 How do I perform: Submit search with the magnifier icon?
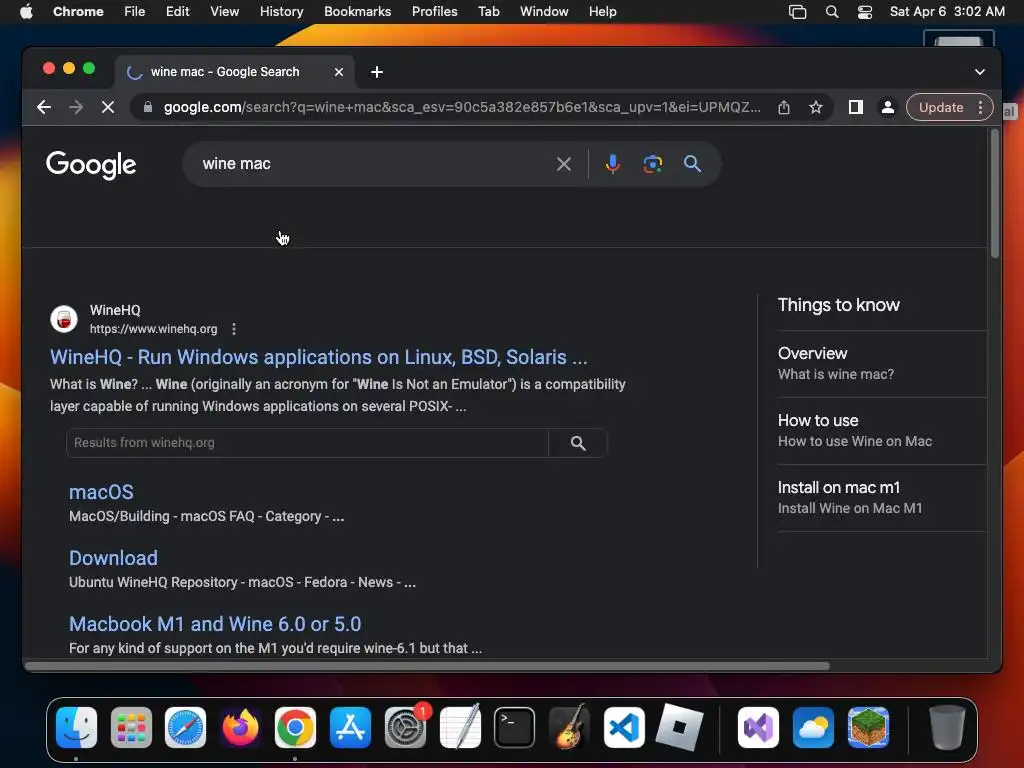[x=692, y=164]
